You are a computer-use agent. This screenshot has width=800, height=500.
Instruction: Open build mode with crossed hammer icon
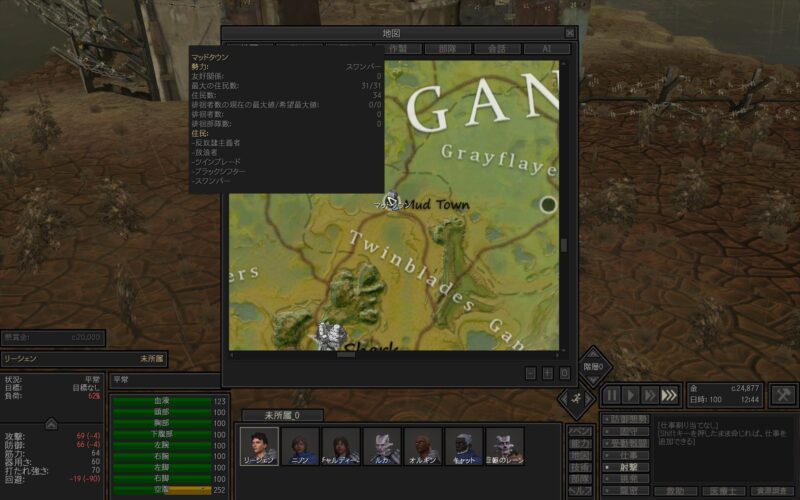pos(783,395)
